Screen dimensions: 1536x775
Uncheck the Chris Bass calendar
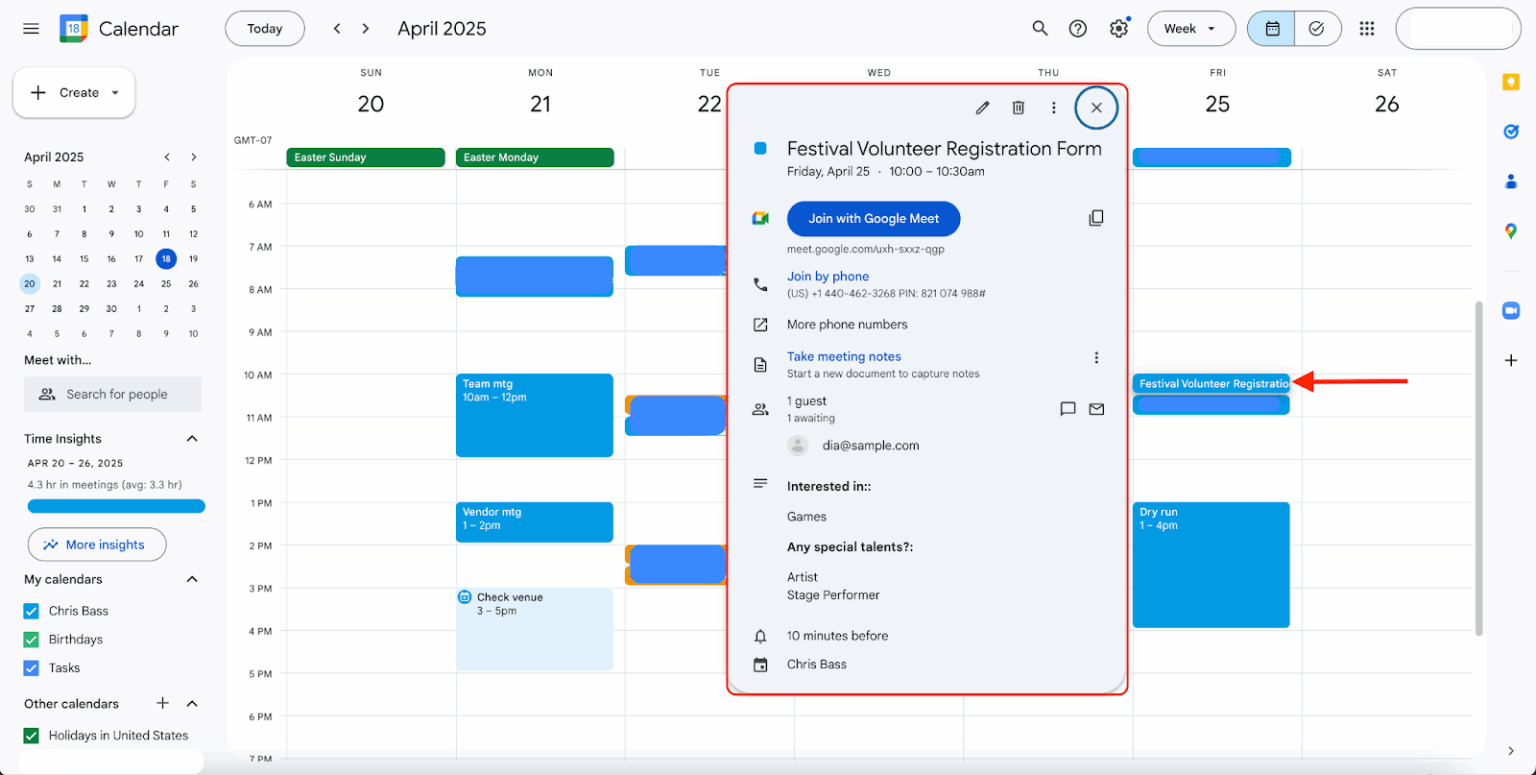pos(31,611)
